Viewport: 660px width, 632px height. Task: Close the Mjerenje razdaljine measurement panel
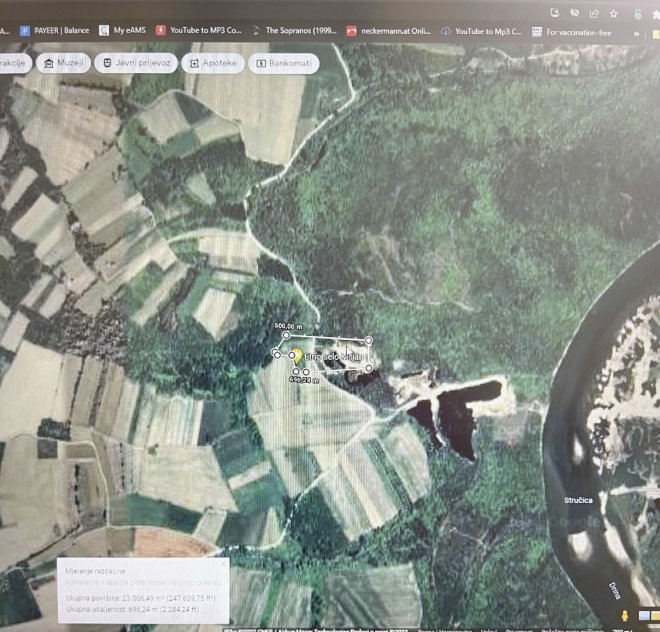point(222,564)
